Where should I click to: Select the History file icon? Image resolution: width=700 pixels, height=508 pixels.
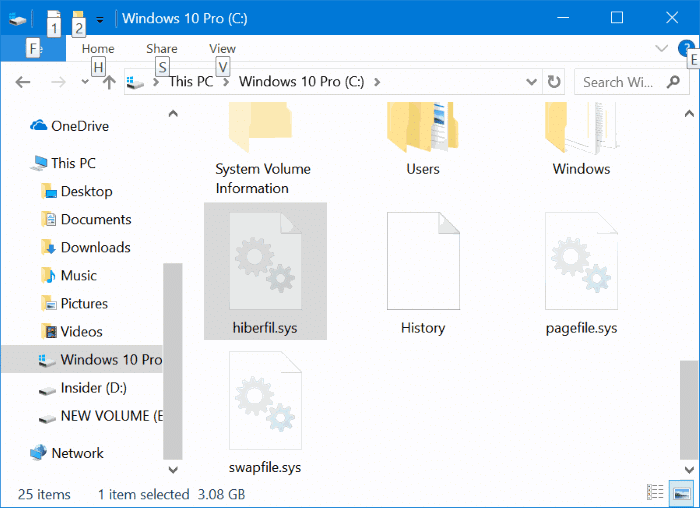pyautogui.click(x=423, y=261)
